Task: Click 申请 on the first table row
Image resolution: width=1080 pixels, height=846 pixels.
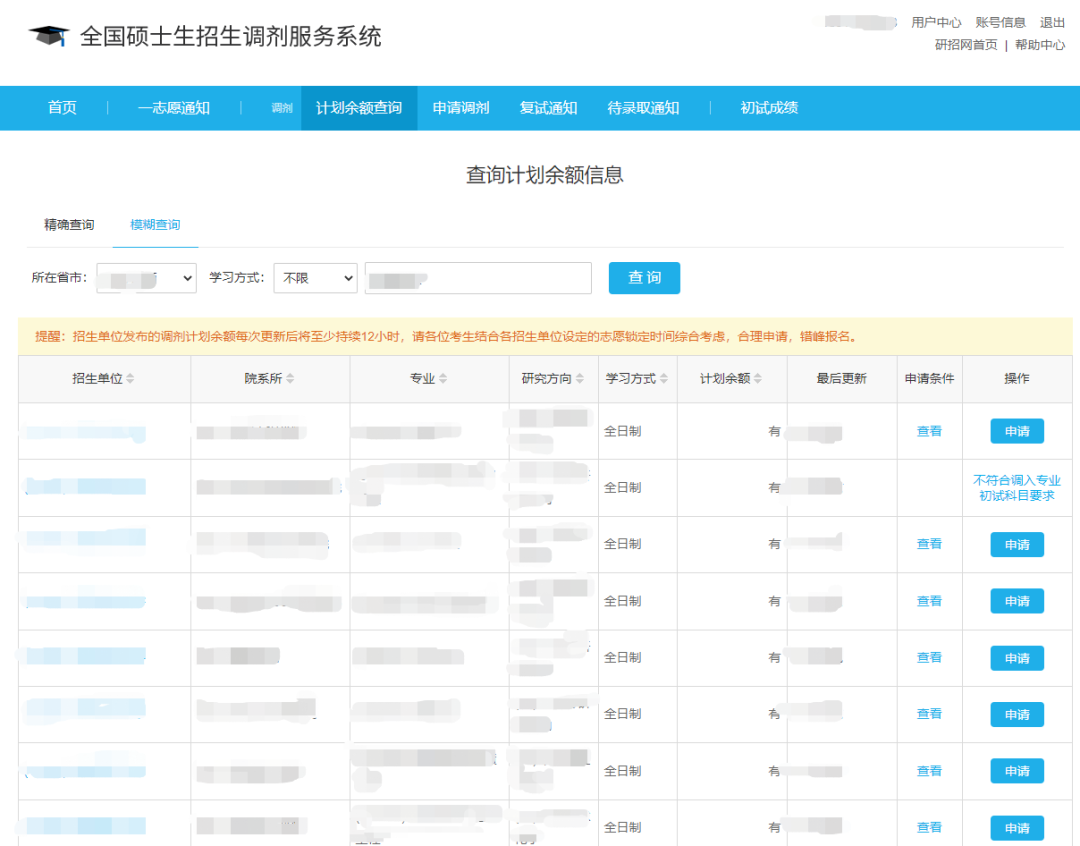Action: pos(1017,431)
